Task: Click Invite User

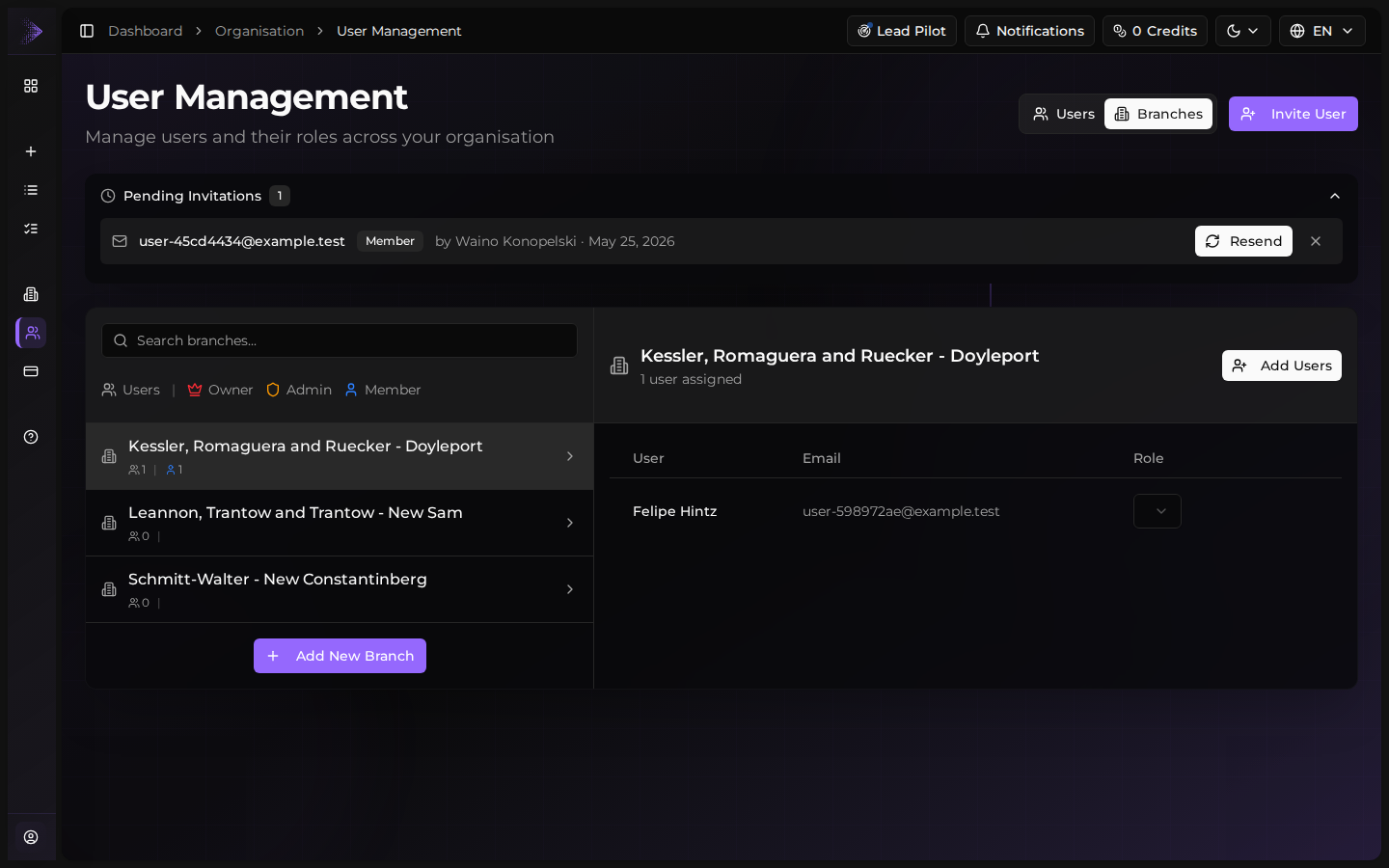Action: pyautogui.click(x=1294, y=114)
